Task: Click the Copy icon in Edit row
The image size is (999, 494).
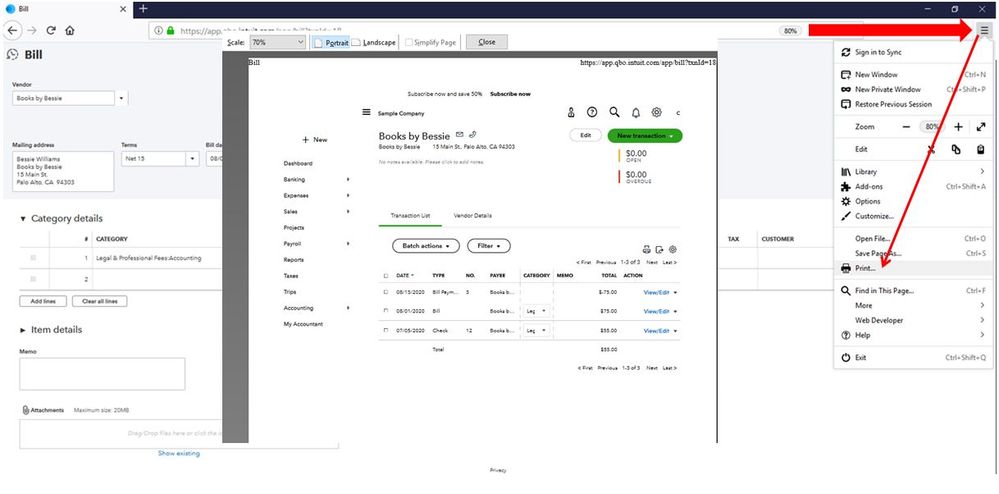Action: [x=956, y=149]
